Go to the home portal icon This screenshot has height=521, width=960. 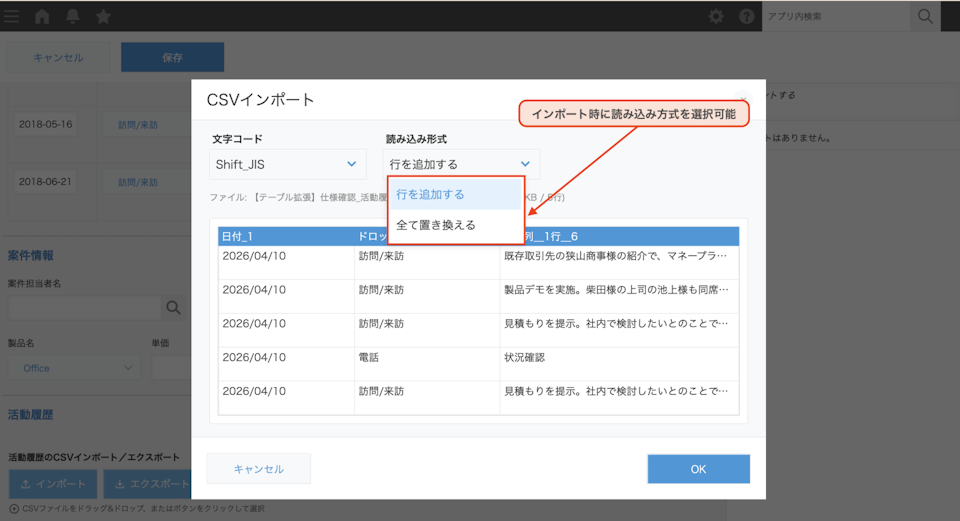click(x=42, y=16)
